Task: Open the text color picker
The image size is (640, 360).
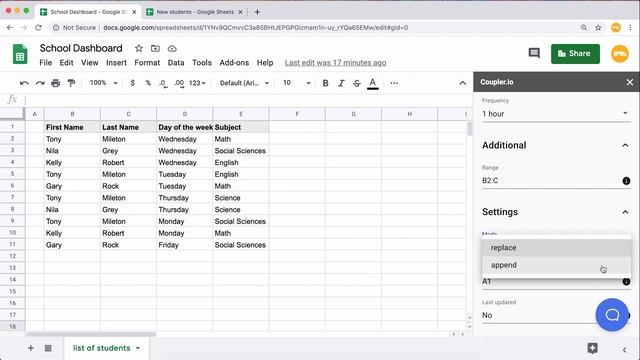Action: pos(372,83)
